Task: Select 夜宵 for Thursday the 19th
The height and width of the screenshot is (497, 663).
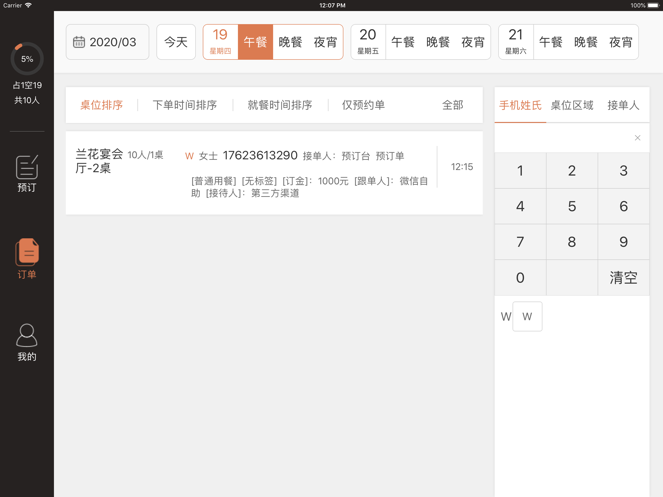Action: point(325,42)
